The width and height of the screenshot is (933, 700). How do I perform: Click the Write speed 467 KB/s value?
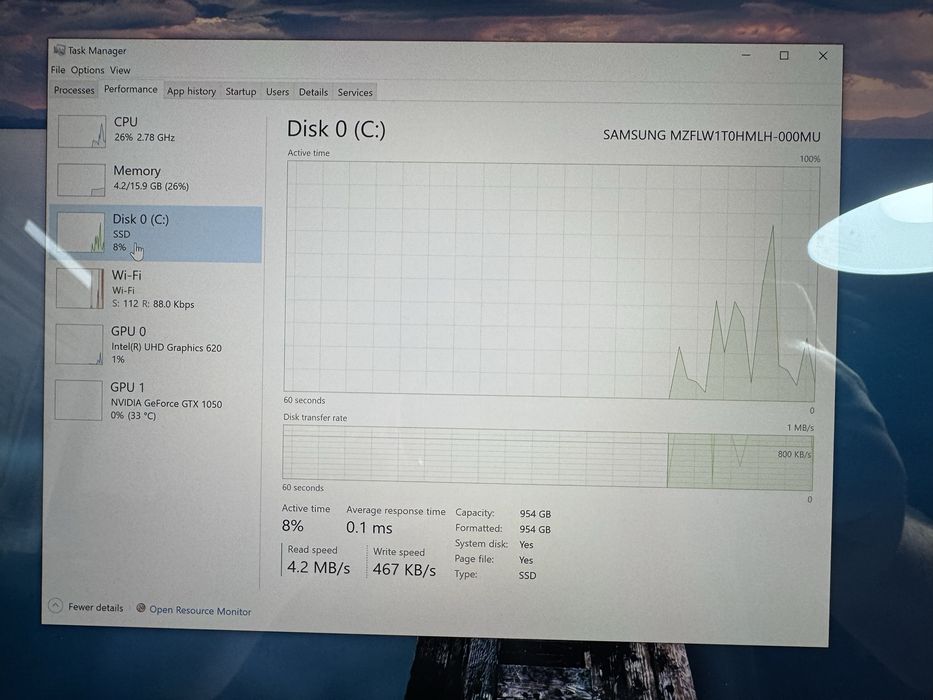tap(404, 570)
